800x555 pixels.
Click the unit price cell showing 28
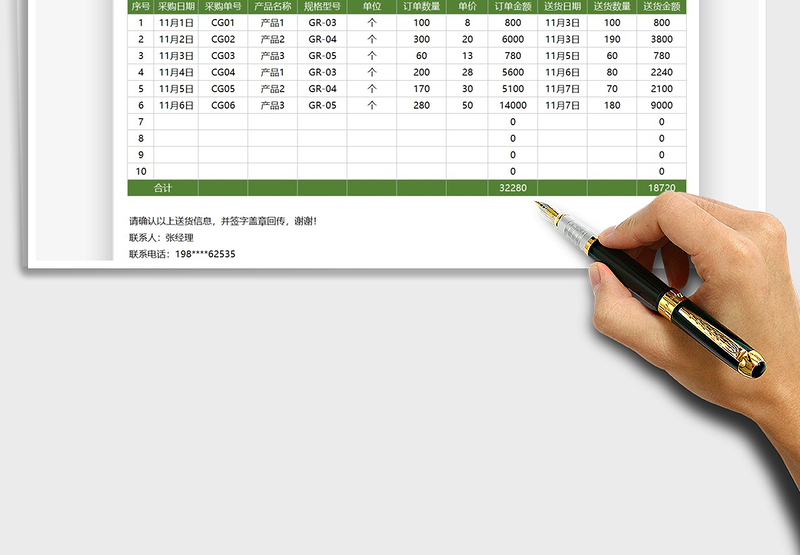point(467,72)
